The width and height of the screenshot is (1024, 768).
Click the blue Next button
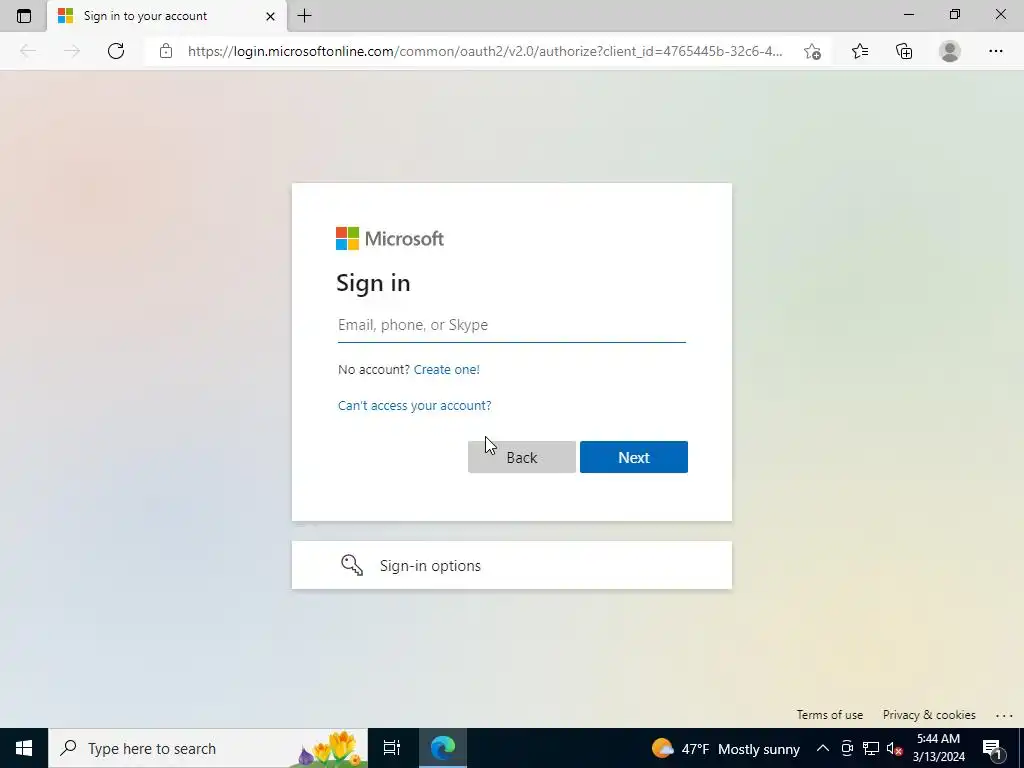click(633, 457)
